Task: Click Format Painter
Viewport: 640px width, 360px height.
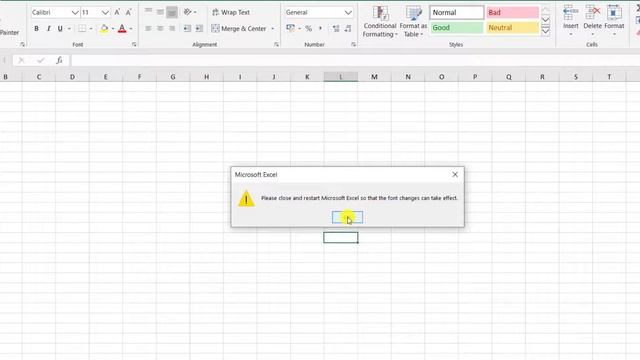Action: coord(9,32)
